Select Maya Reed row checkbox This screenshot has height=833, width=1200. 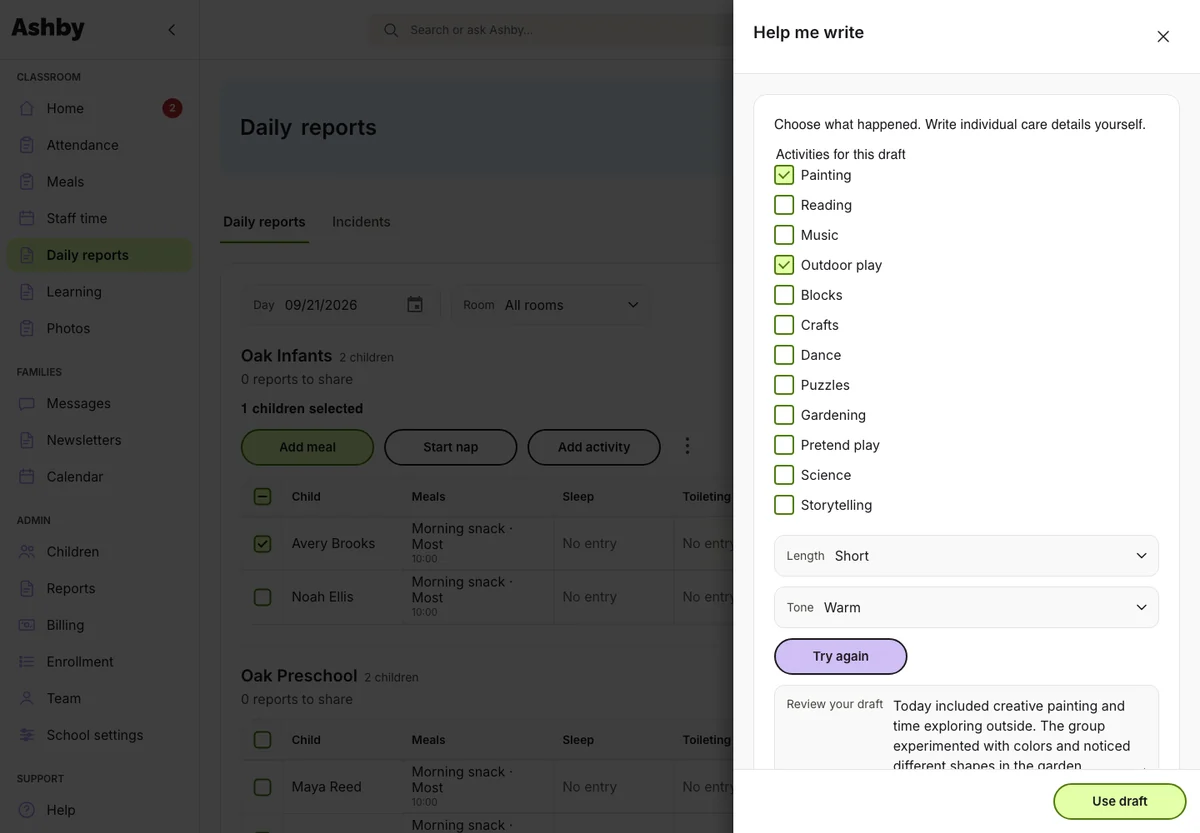262,787
